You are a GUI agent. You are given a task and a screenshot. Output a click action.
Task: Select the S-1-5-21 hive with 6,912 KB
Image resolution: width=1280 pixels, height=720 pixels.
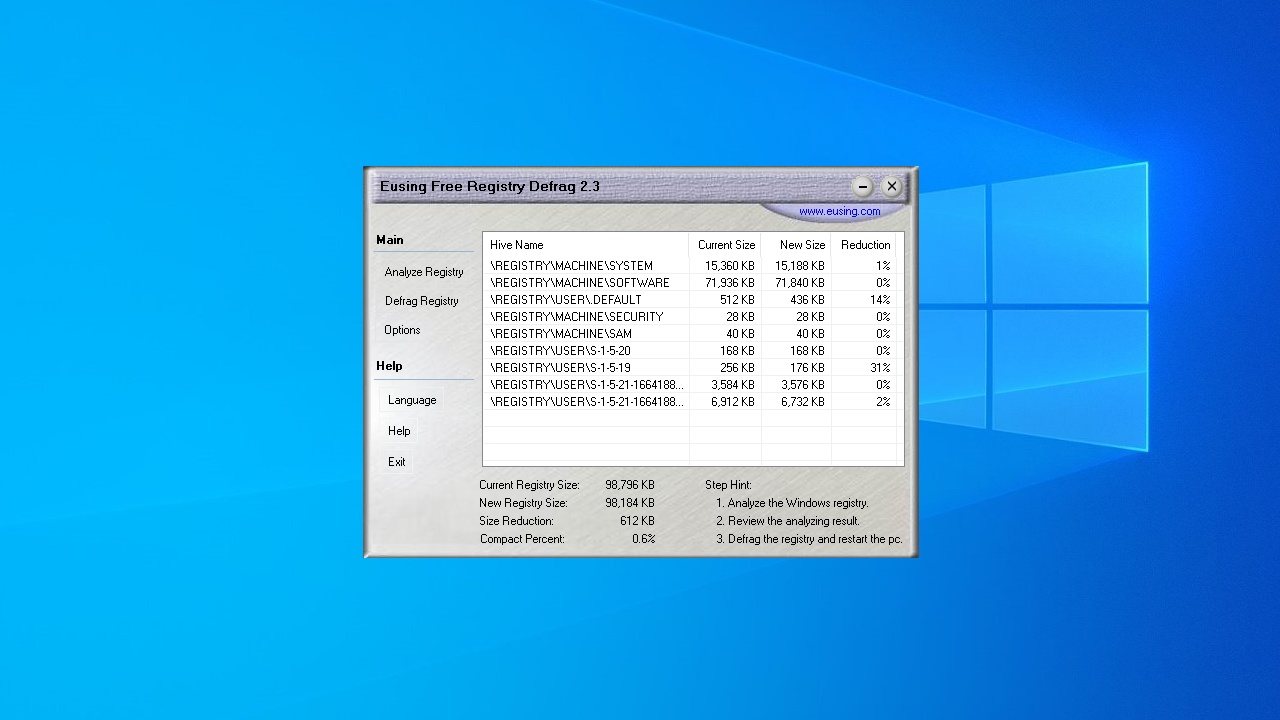coord(690,402)
